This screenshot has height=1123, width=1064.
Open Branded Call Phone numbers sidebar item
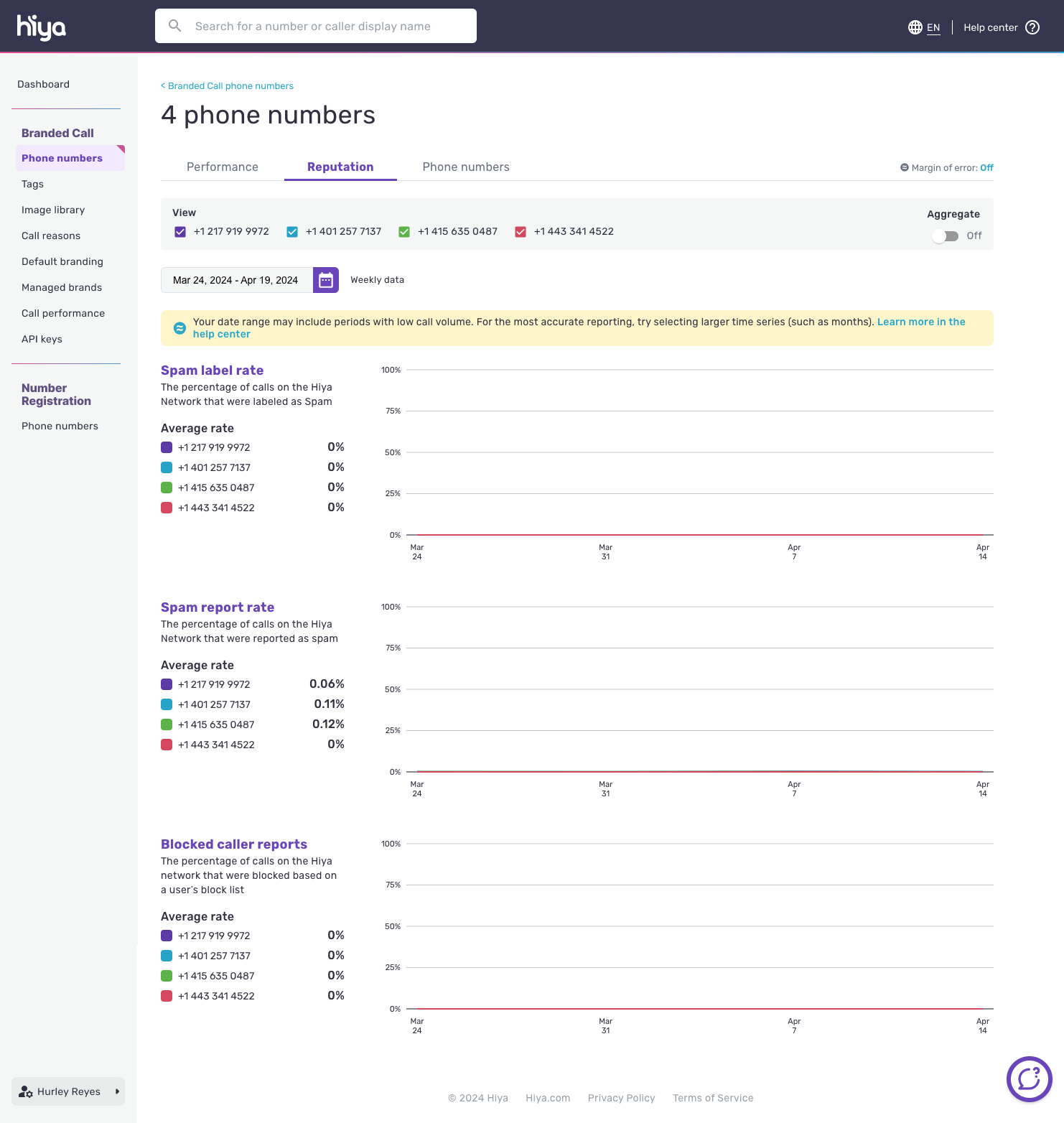[70, 158]
